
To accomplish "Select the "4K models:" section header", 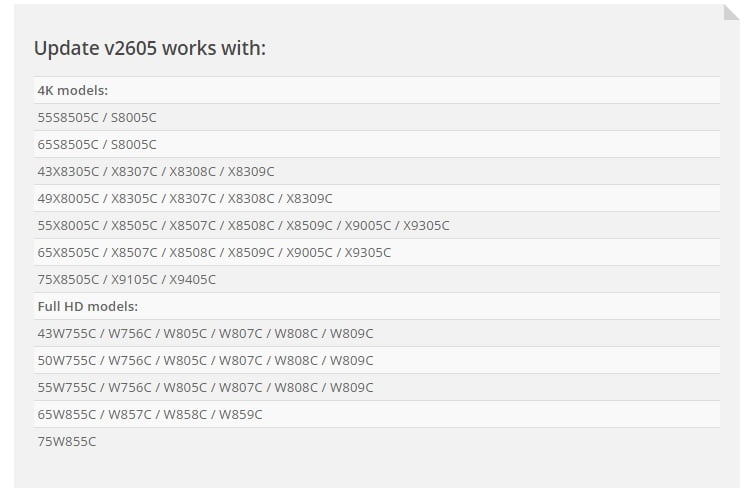I will 72,90.
